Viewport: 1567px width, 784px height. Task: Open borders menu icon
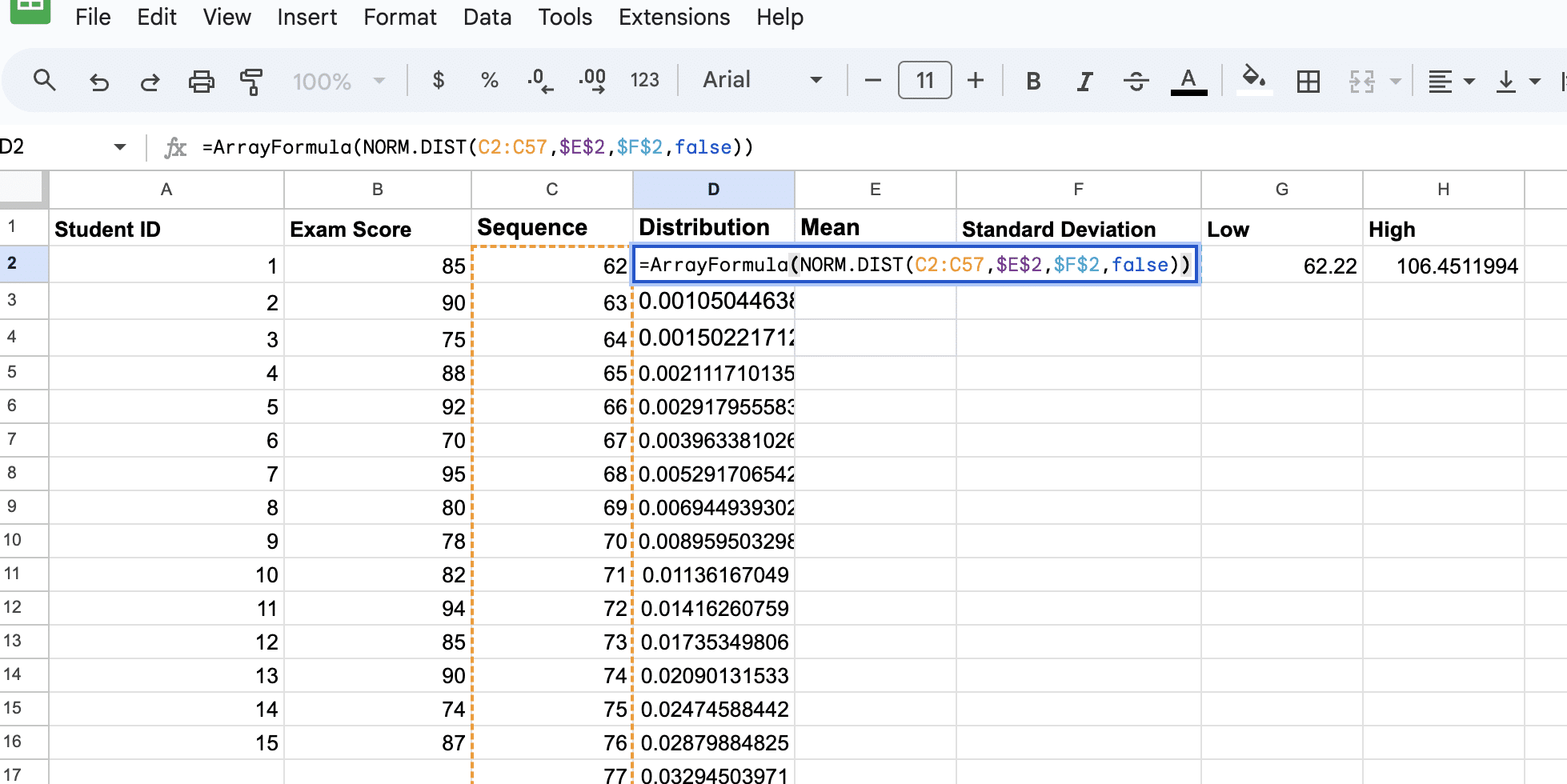(x=1309, y=81)
